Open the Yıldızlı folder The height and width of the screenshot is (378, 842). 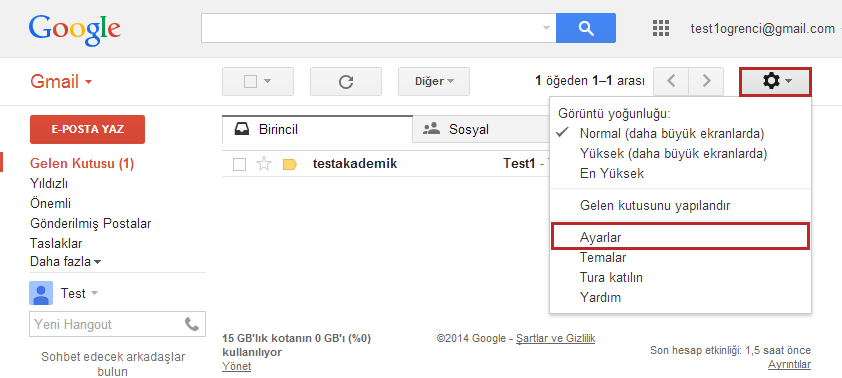pos(49,184)
